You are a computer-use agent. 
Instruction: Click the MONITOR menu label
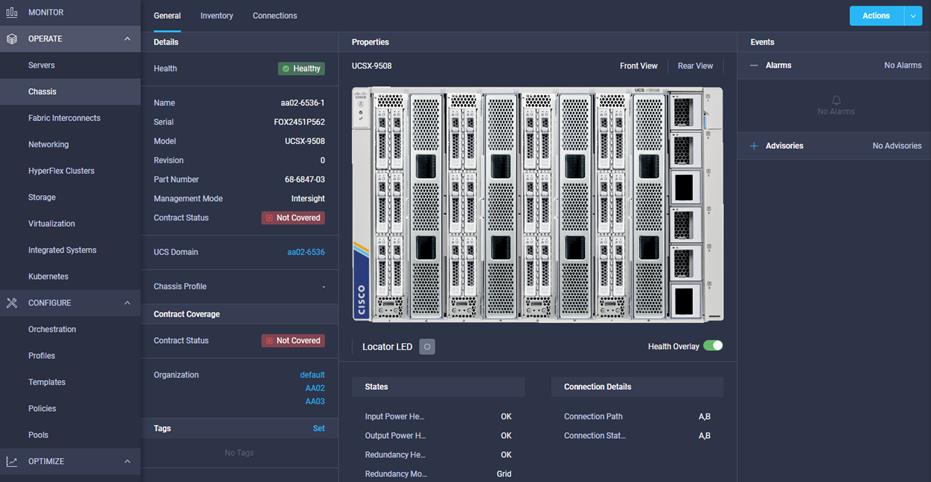(46, 12)
